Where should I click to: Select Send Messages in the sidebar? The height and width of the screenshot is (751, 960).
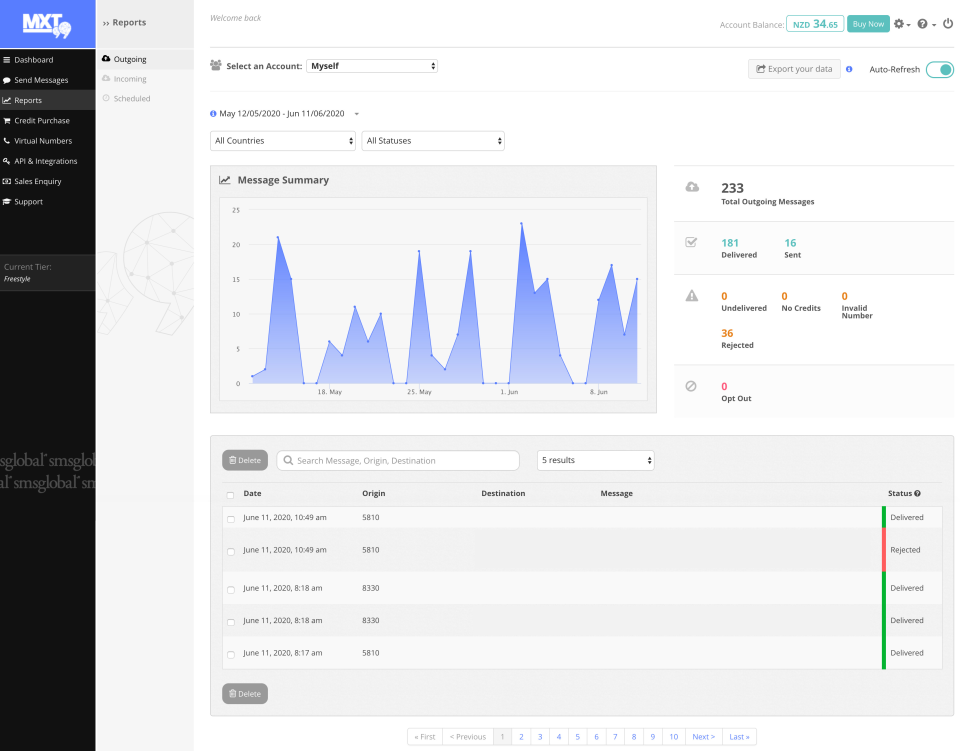point(43,80)
